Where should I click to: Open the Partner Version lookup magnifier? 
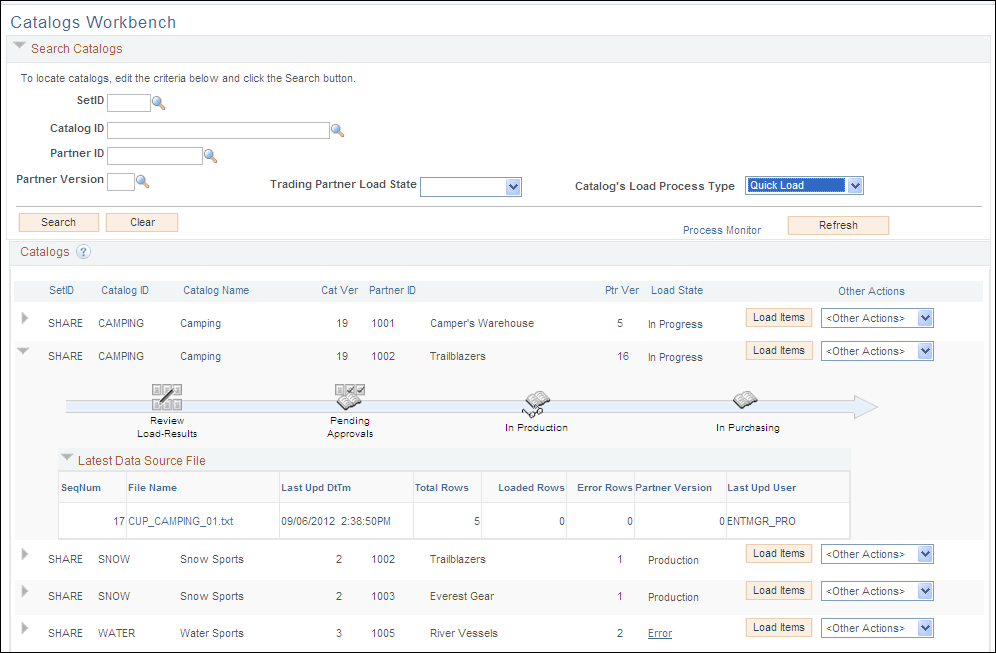tap(141, 182)
